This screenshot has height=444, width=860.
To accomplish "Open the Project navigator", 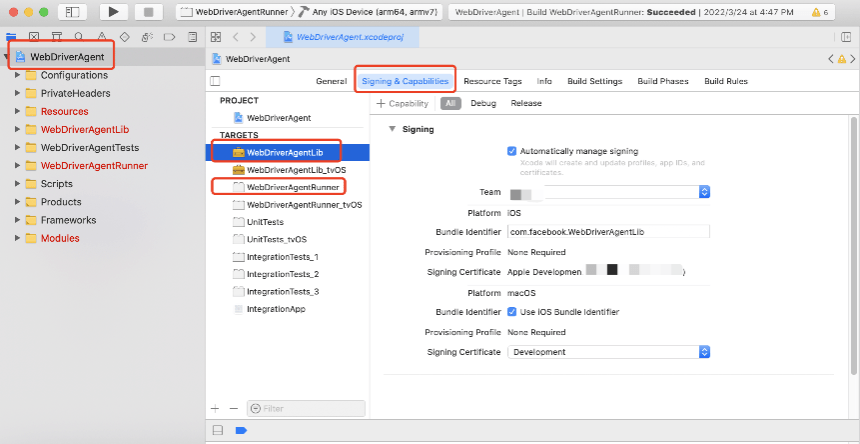I will coord(11,37).
